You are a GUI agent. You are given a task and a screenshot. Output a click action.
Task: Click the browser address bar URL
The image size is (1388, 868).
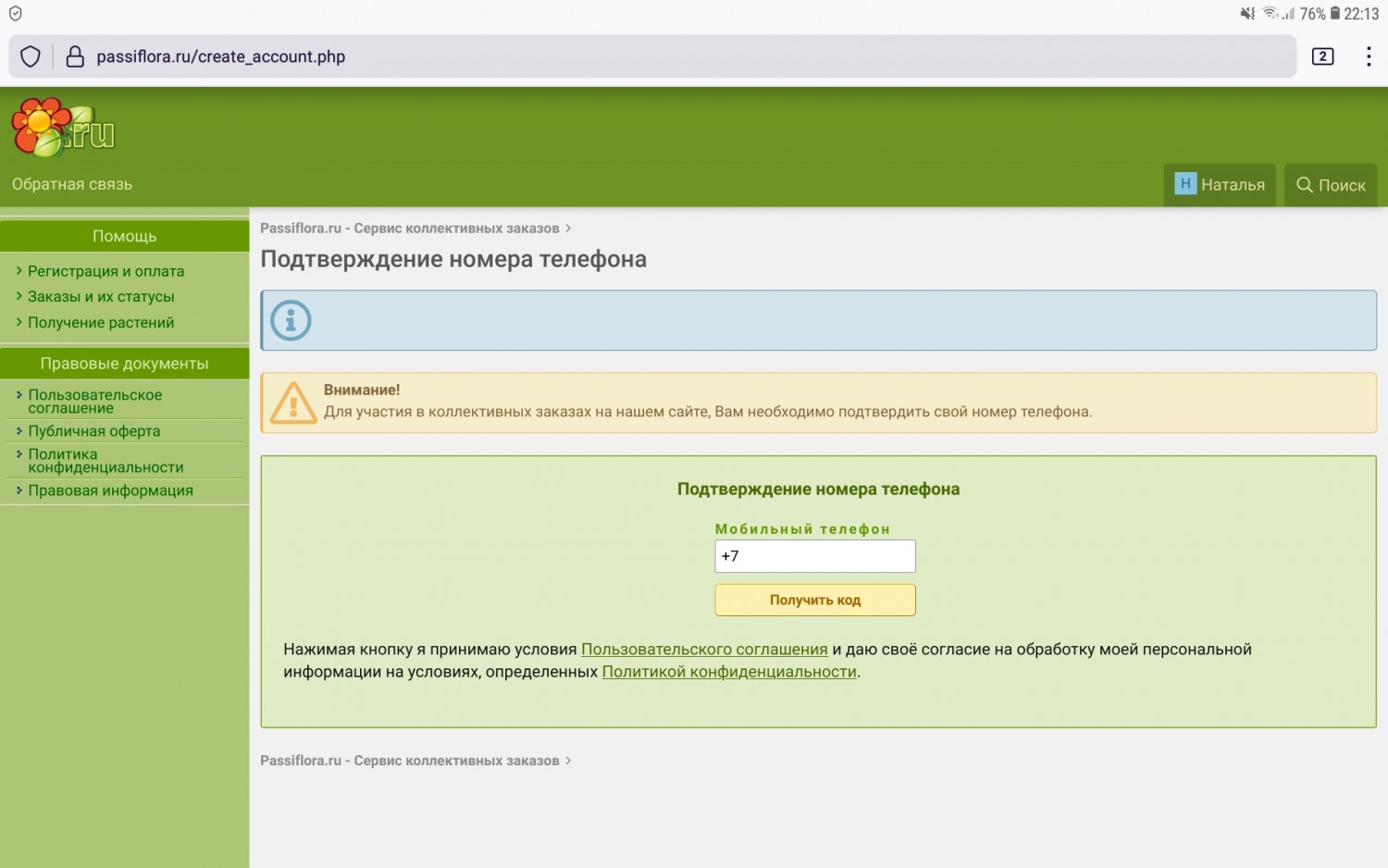click(x=220, y=56)
